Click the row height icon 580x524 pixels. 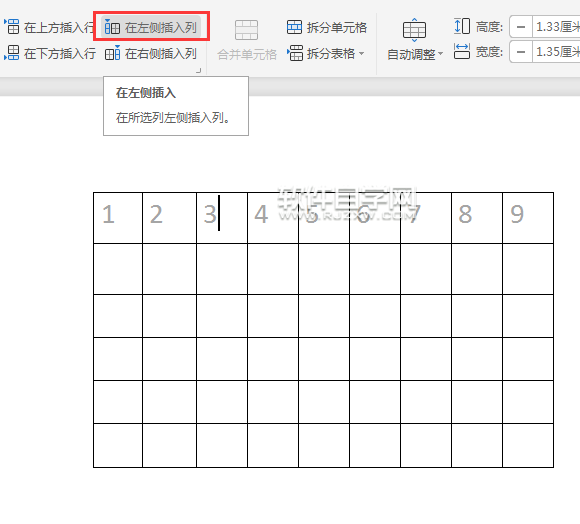pyautogui.click(x=462, y=26)
